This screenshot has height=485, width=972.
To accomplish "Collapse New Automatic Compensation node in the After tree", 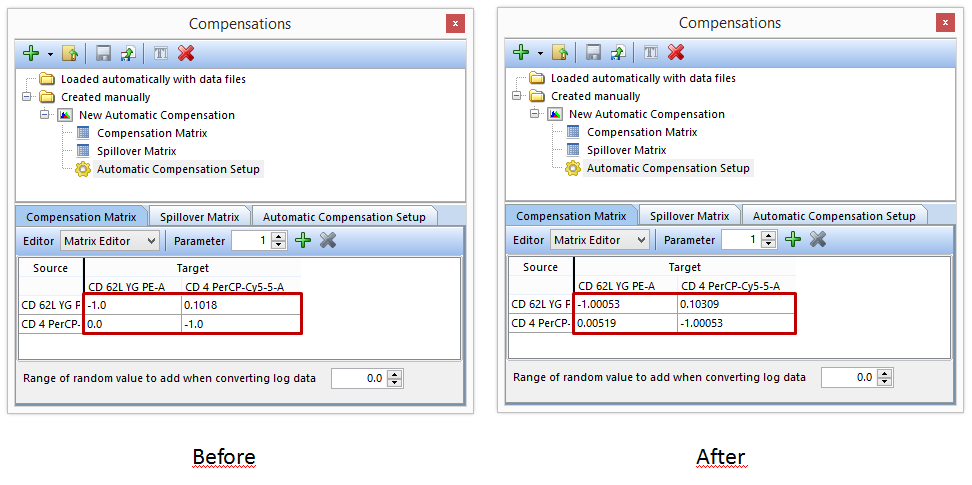I will 535,114.
